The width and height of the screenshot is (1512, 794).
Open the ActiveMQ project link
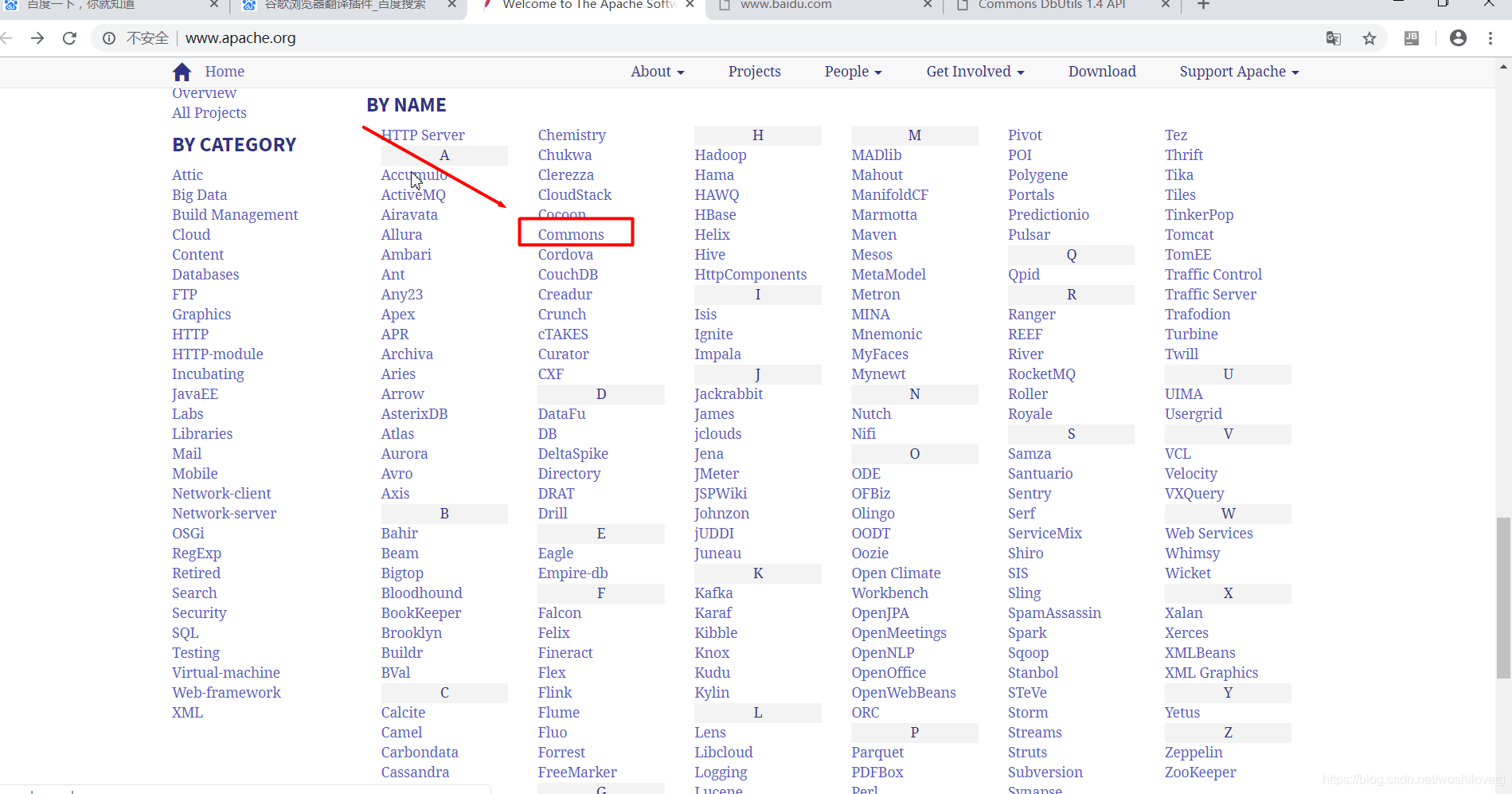[x=413, y=195]
